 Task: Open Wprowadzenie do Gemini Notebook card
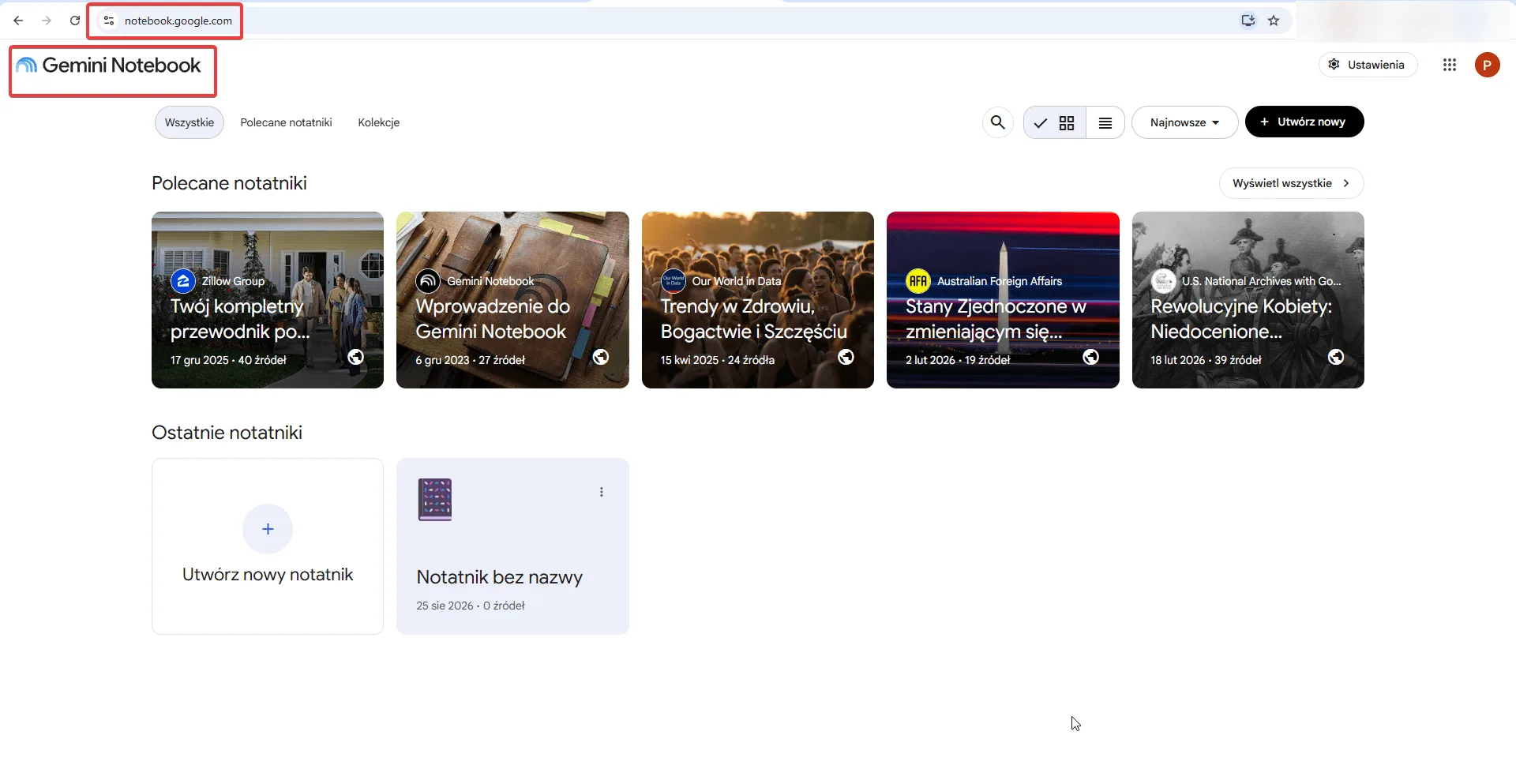coord(512,300)
